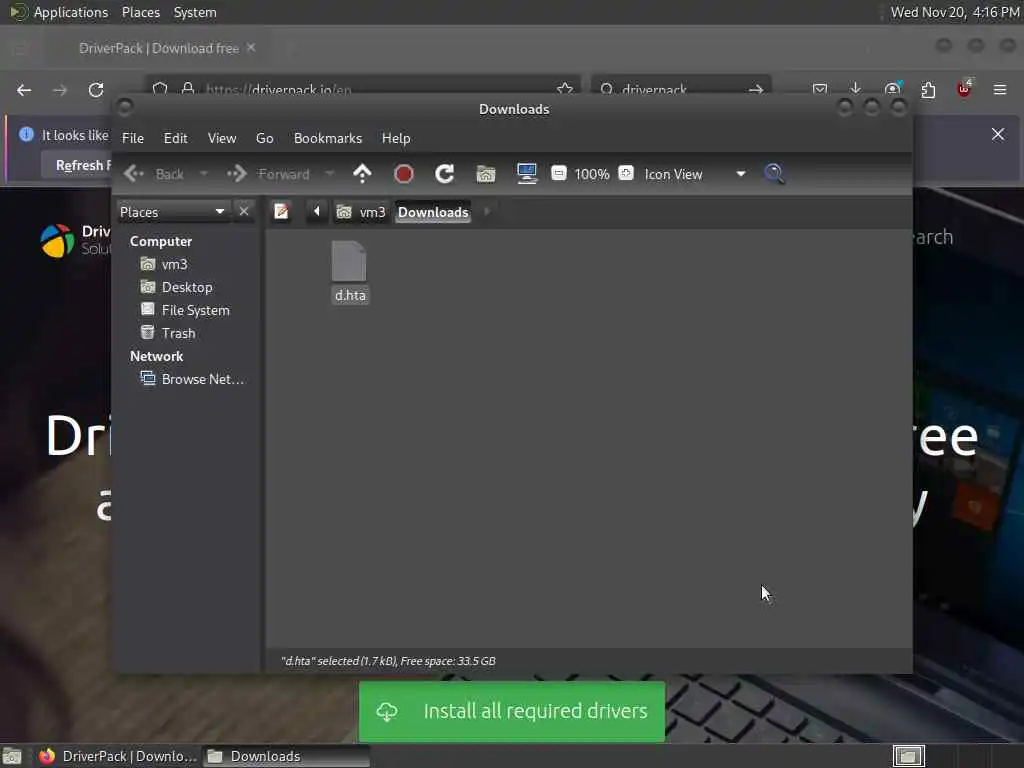Open the Firefox downloads arrow icon

pos(856,89)
